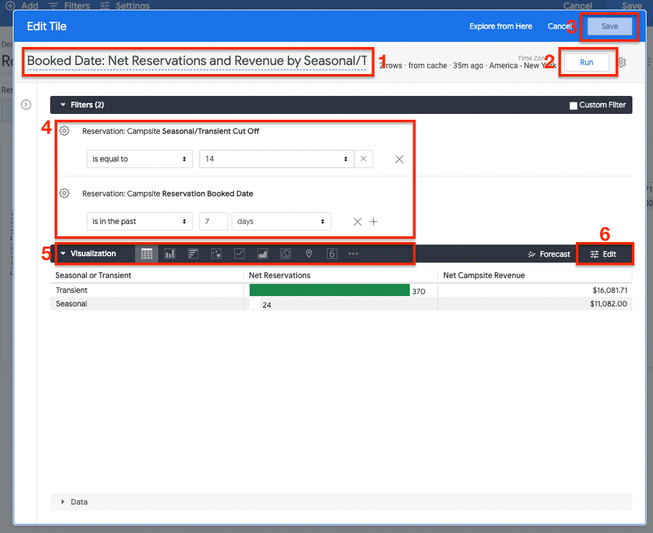The image size is (653, 533).
Task: Remove the Reservation Booked Date filter
Action: click(357, 222)
